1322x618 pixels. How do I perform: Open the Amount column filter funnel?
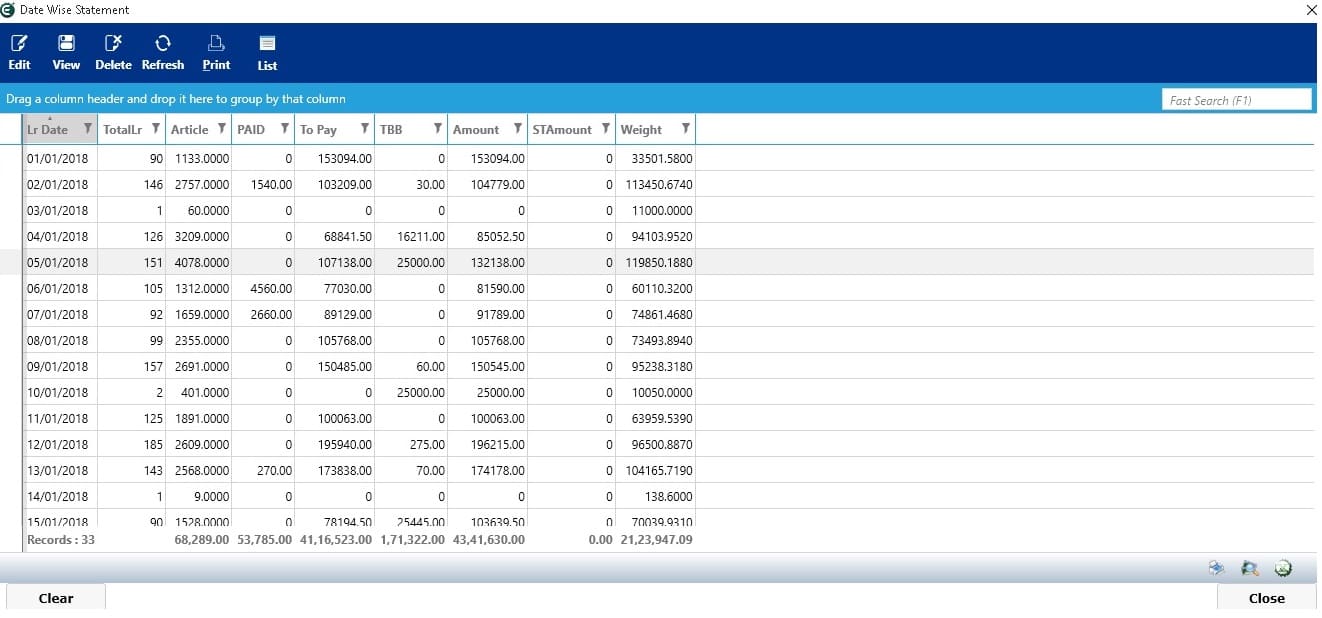pyautogui.click(x=518, y=129)
